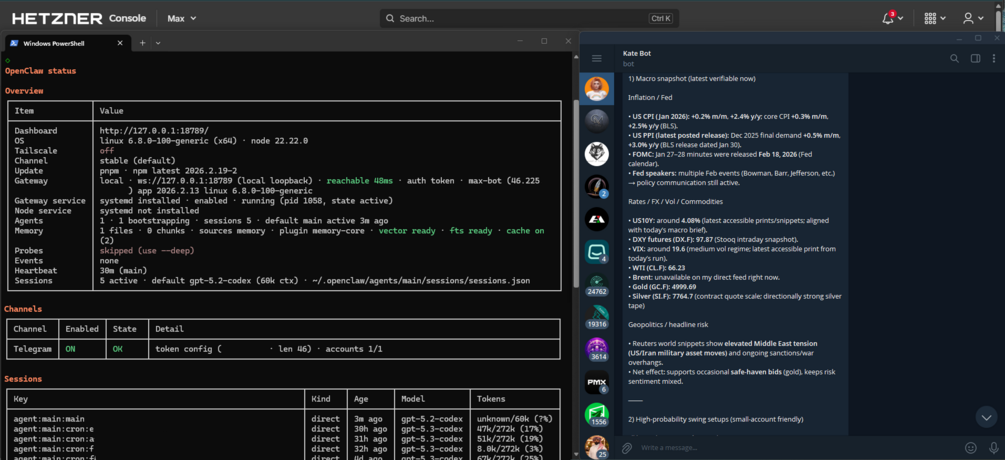
Task: Search within the Kate Bot chat
Action: [x=954, y=58]
